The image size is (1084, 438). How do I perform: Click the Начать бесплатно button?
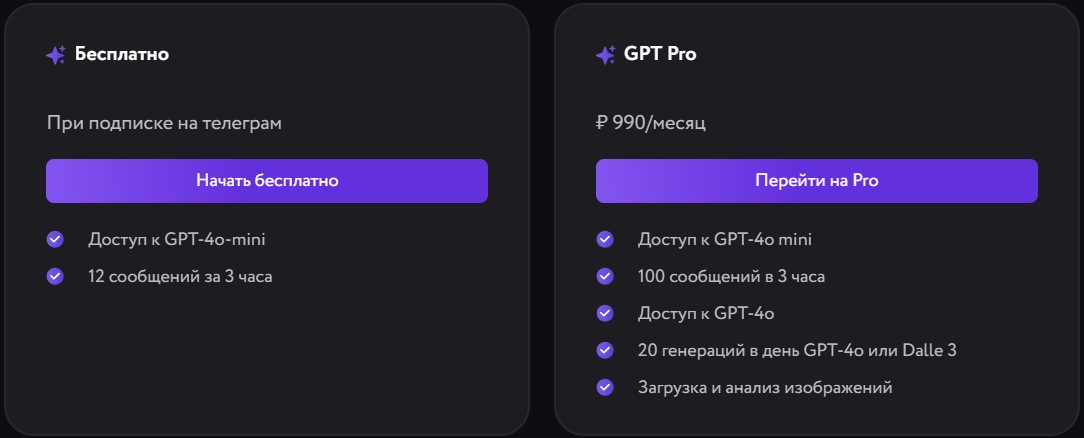pos(267,181)
